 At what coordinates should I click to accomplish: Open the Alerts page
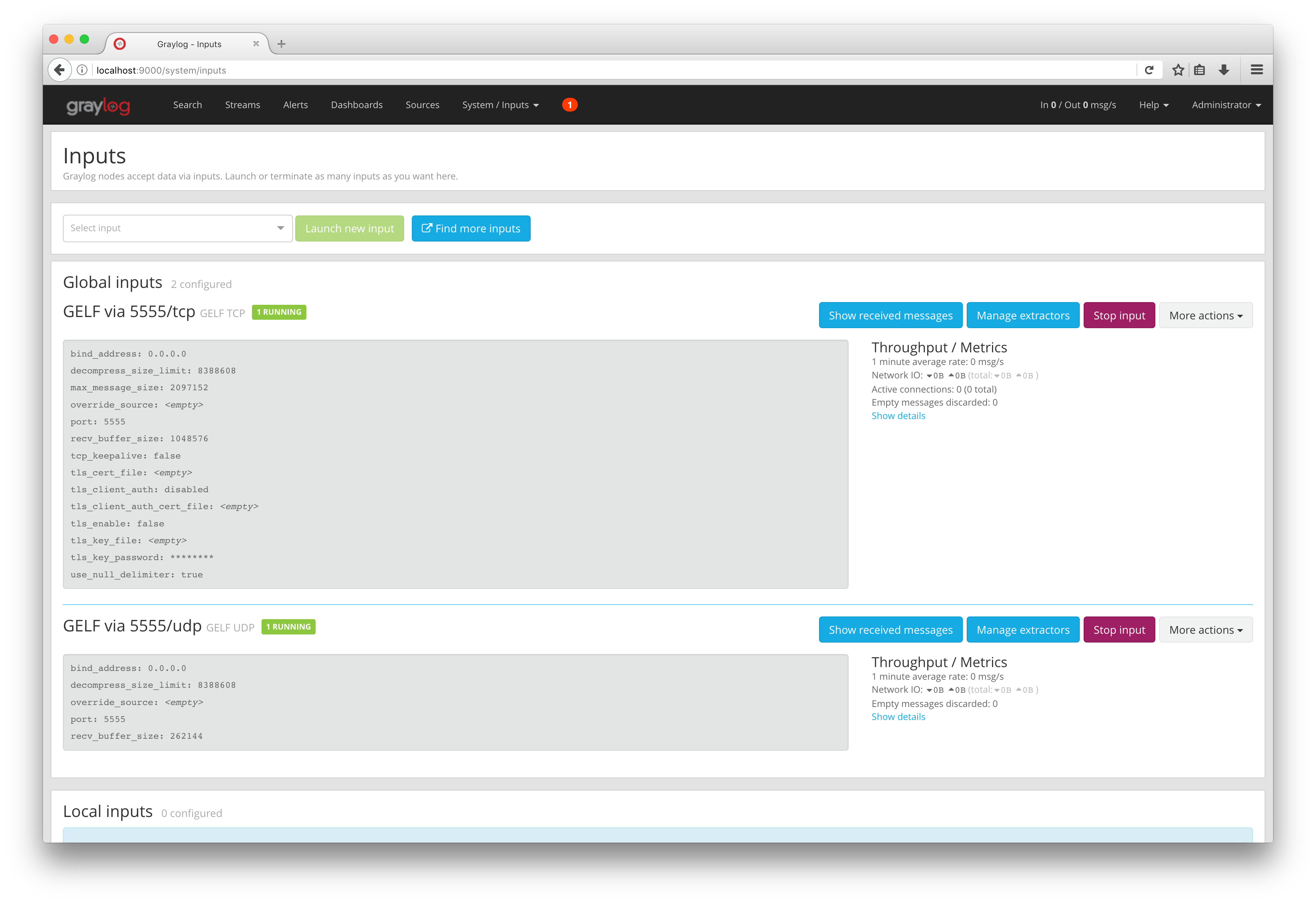[x=296, y=105]
